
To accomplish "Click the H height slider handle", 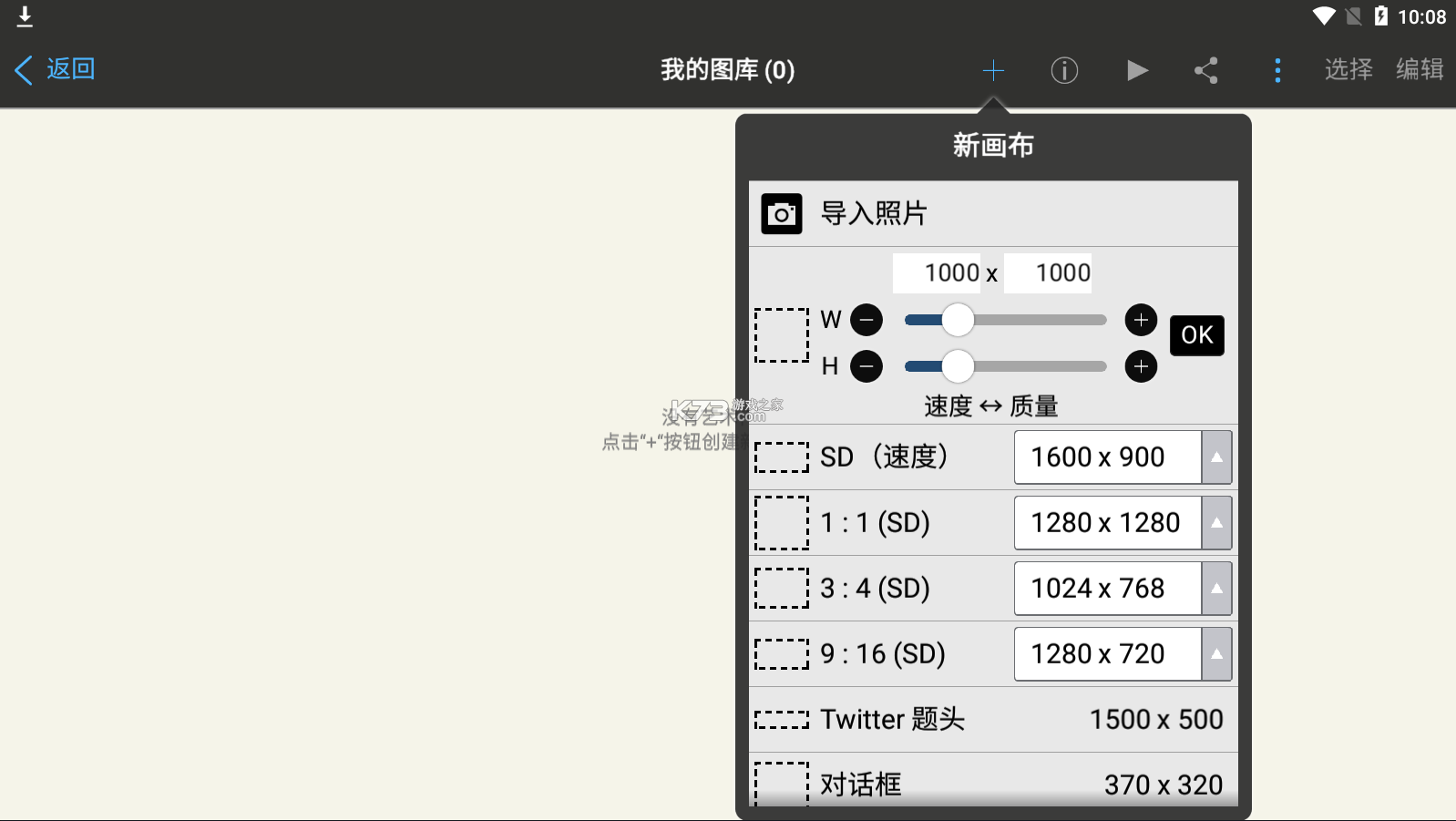I will pyautogui.click(x=958, y=366).
